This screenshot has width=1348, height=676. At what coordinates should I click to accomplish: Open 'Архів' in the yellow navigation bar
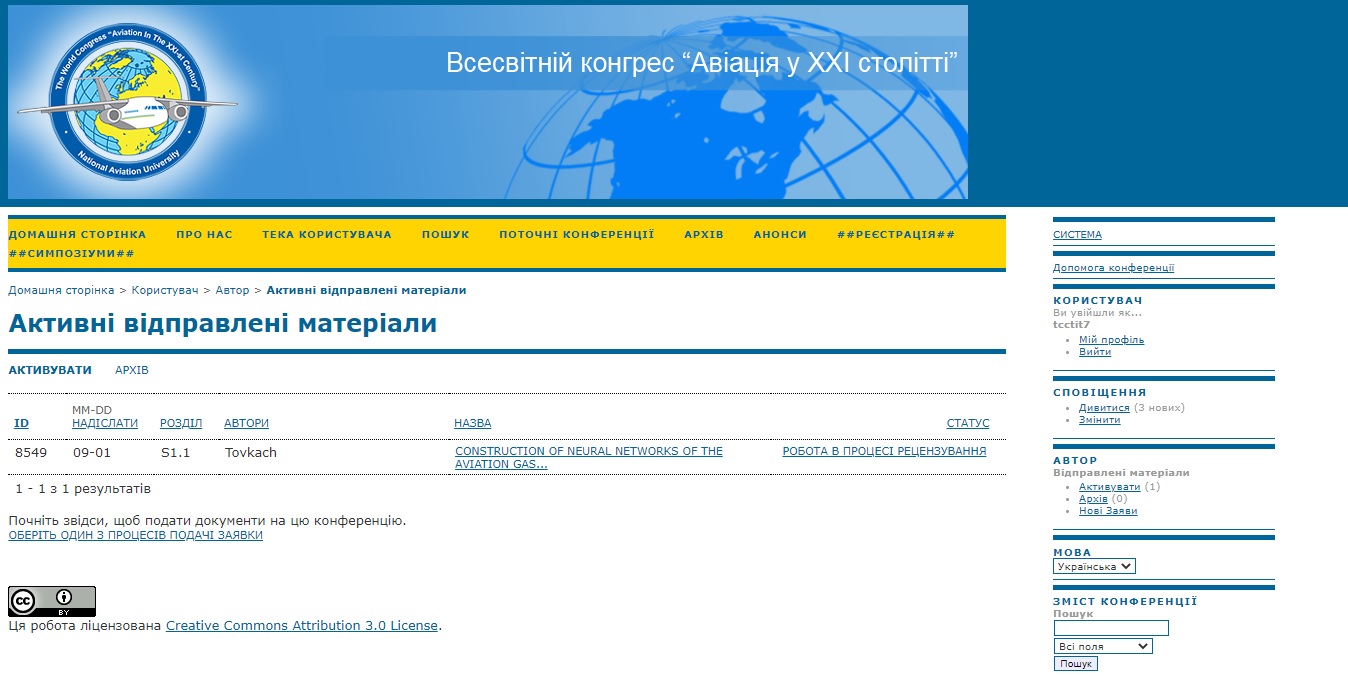coord(704,234)
